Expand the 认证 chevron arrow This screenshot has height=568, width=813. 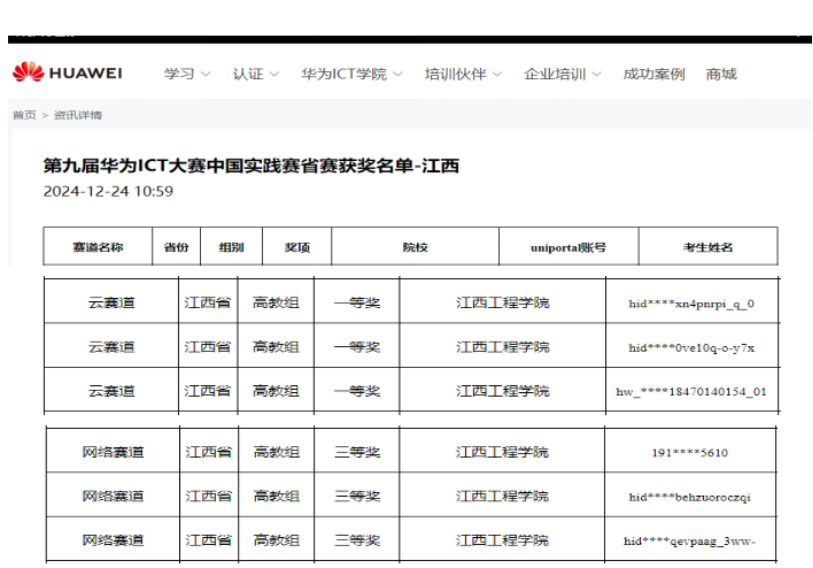(274, 74)
